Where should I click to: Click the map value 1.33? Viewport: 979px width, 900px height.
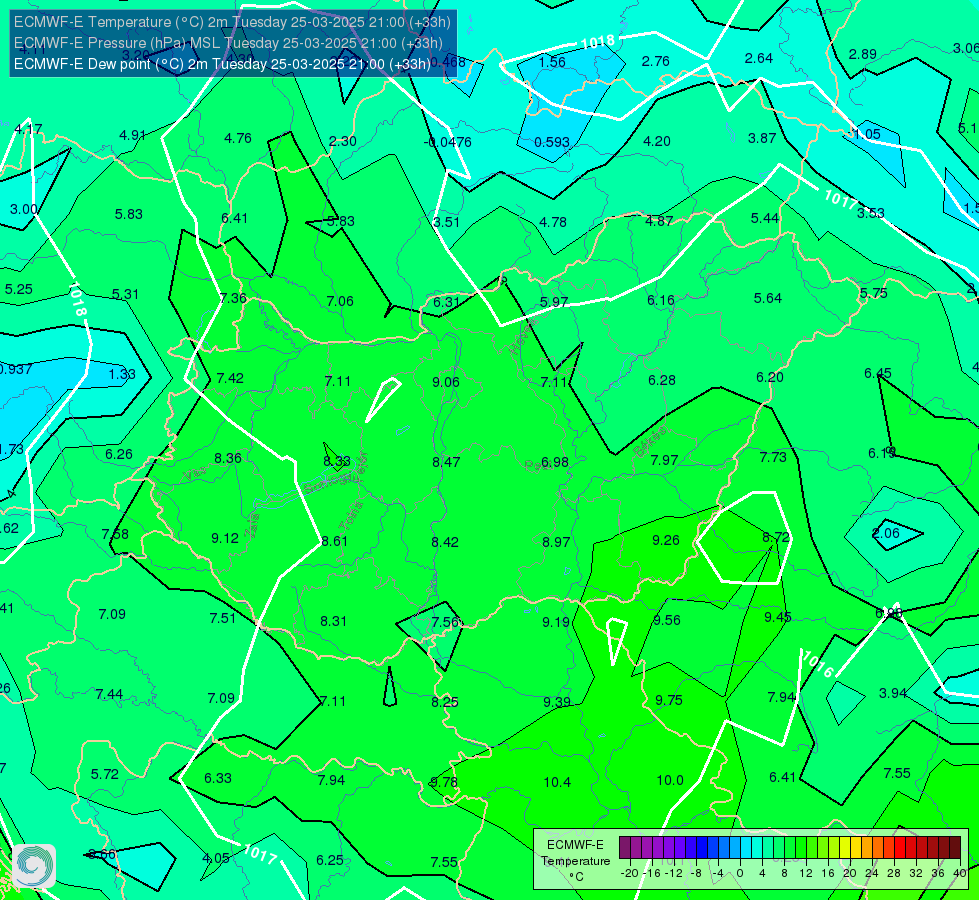(122, 374)
